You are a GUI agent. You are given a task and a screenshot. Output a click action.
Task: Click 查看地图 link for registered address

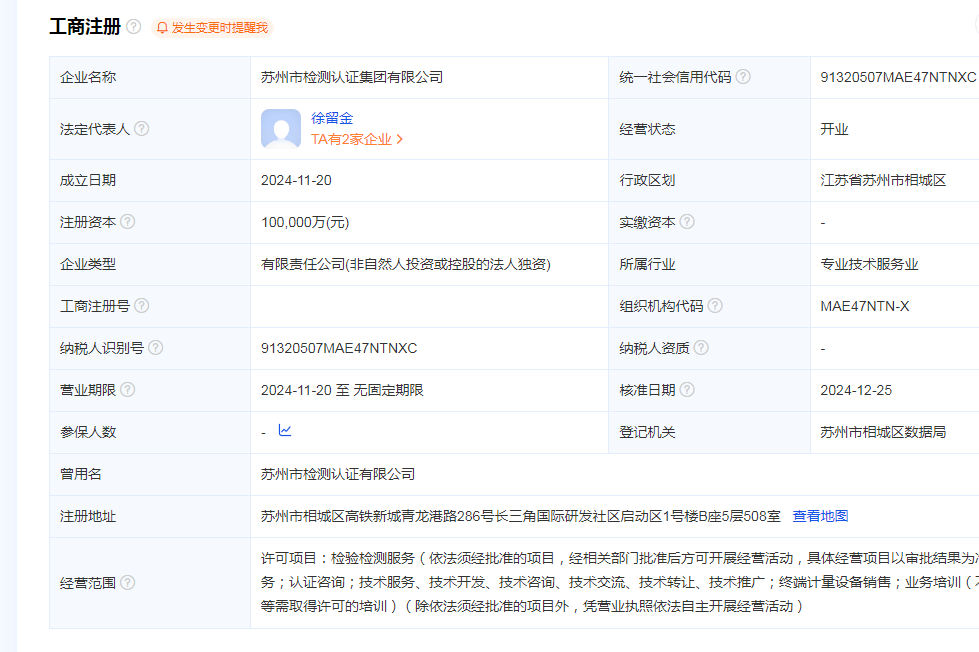click(820, 516)
